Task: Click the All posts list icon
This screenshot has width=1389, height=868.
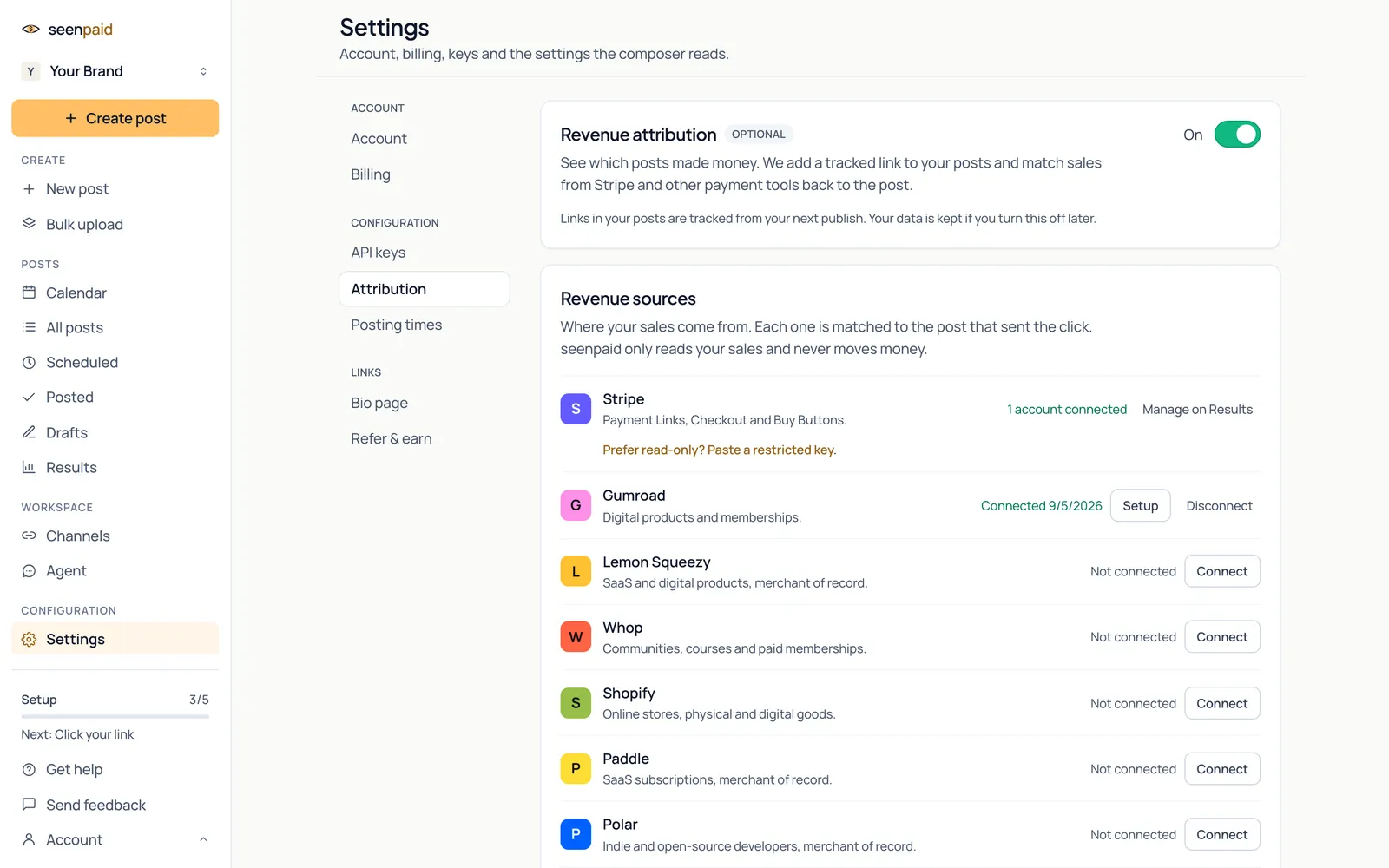Action: (29, 327)
